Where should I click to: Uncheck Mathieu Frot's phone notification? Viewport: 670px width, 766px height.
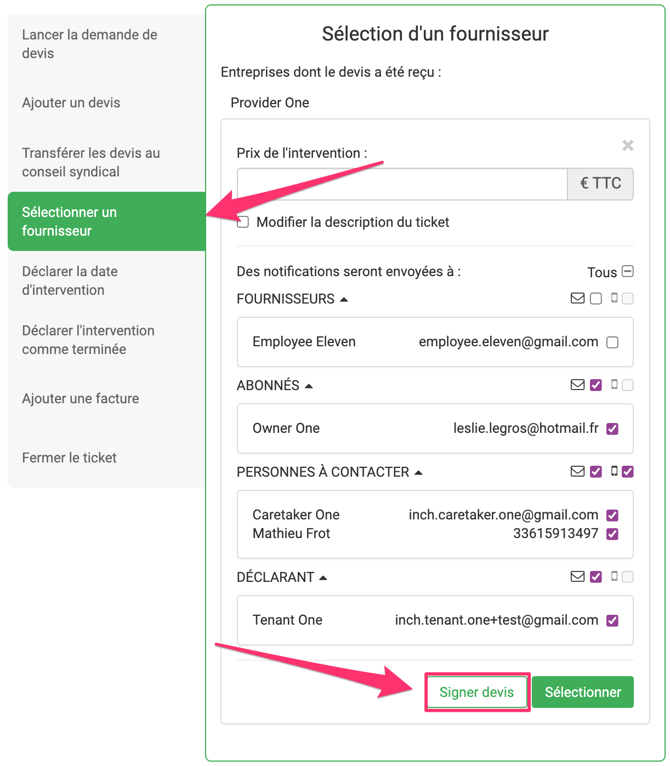[x=612, y=534]
